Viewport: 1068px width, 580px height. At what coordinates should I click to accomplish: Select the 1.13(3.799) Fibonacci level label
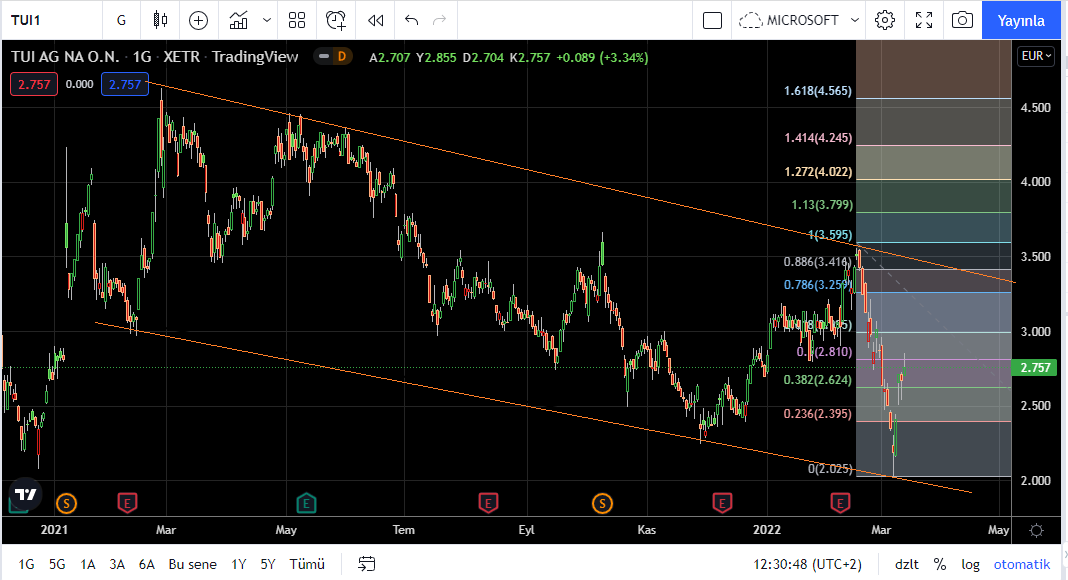coord(822,204)
